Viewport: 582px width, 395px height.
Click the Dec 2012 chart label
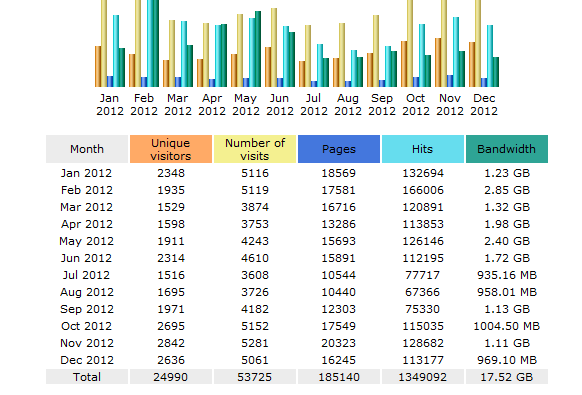[x=484, y=105]
